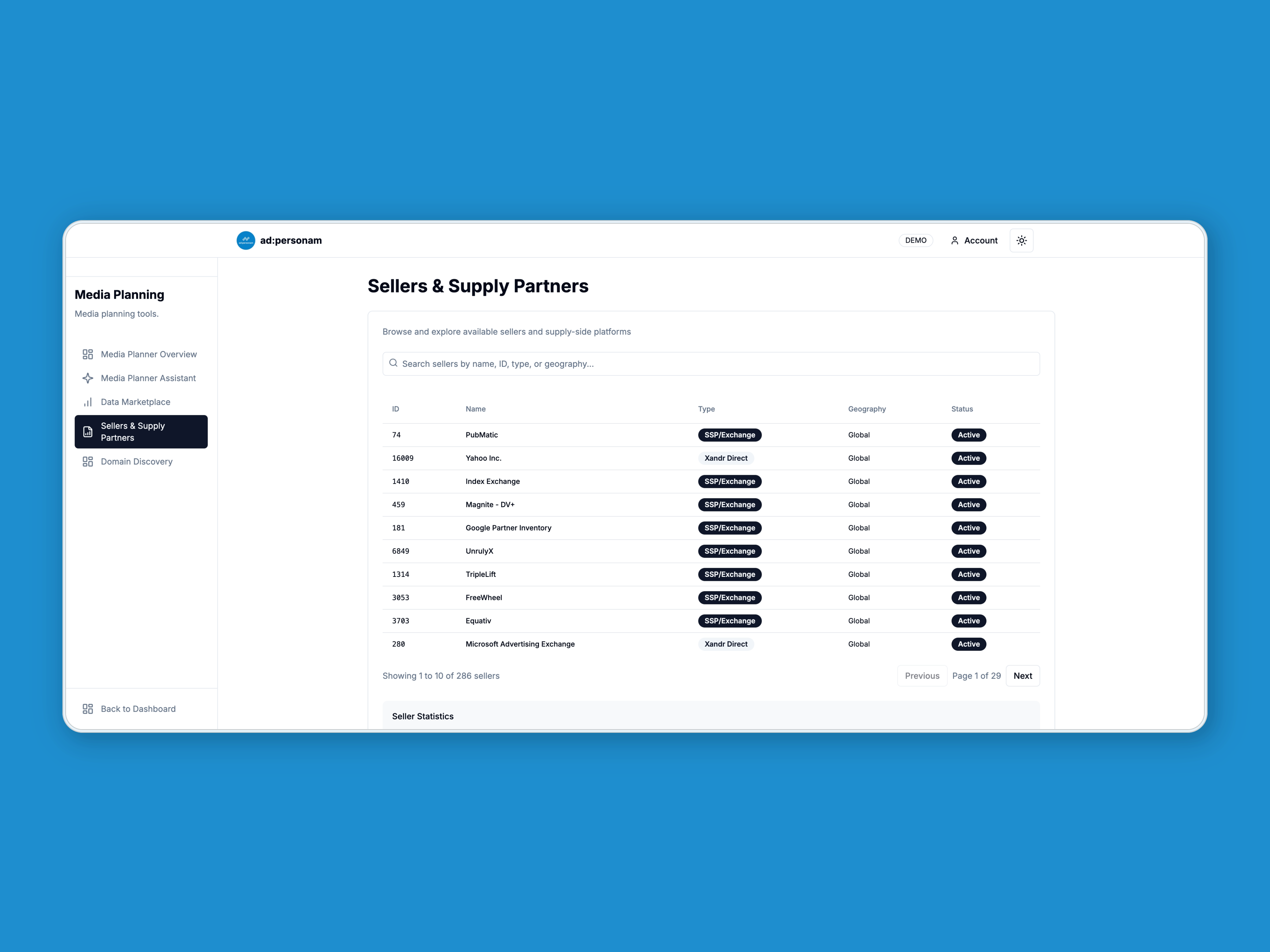Click the Sellers & Supply Partners document icon

88,432
